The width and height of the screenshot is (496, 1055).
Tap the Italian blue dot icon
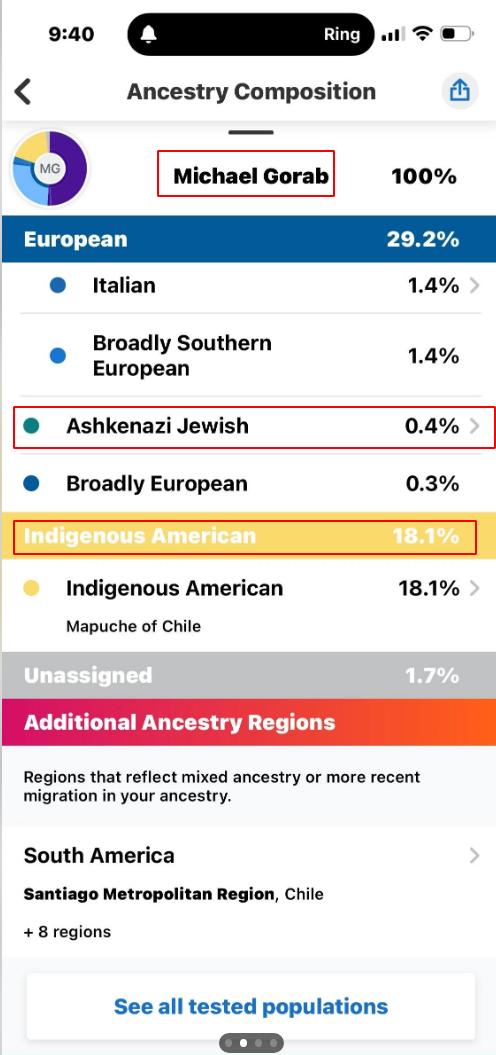click(58, 285)
